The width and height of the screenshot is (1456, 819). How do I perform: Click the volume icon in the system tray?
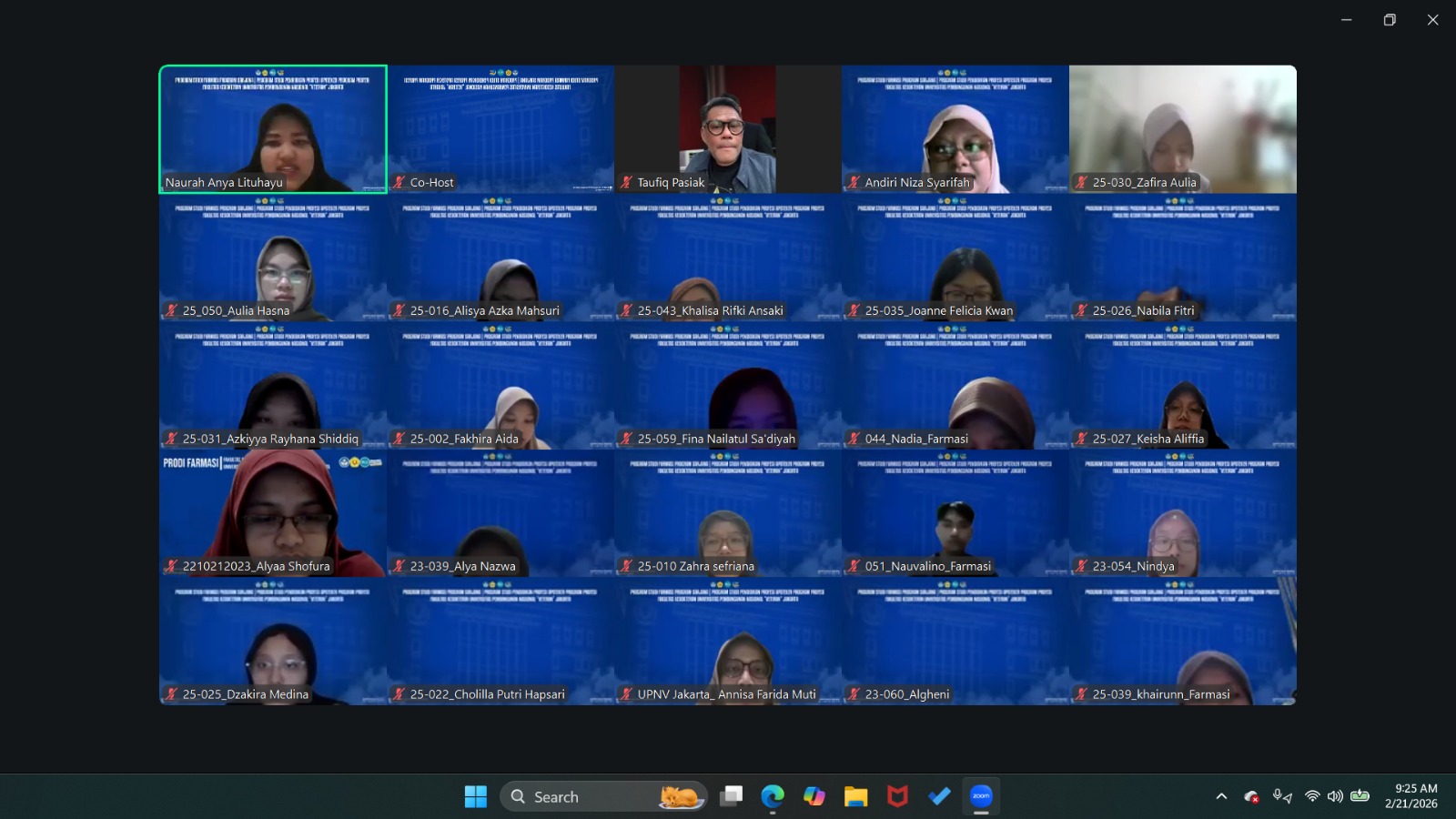[1335, 796]
